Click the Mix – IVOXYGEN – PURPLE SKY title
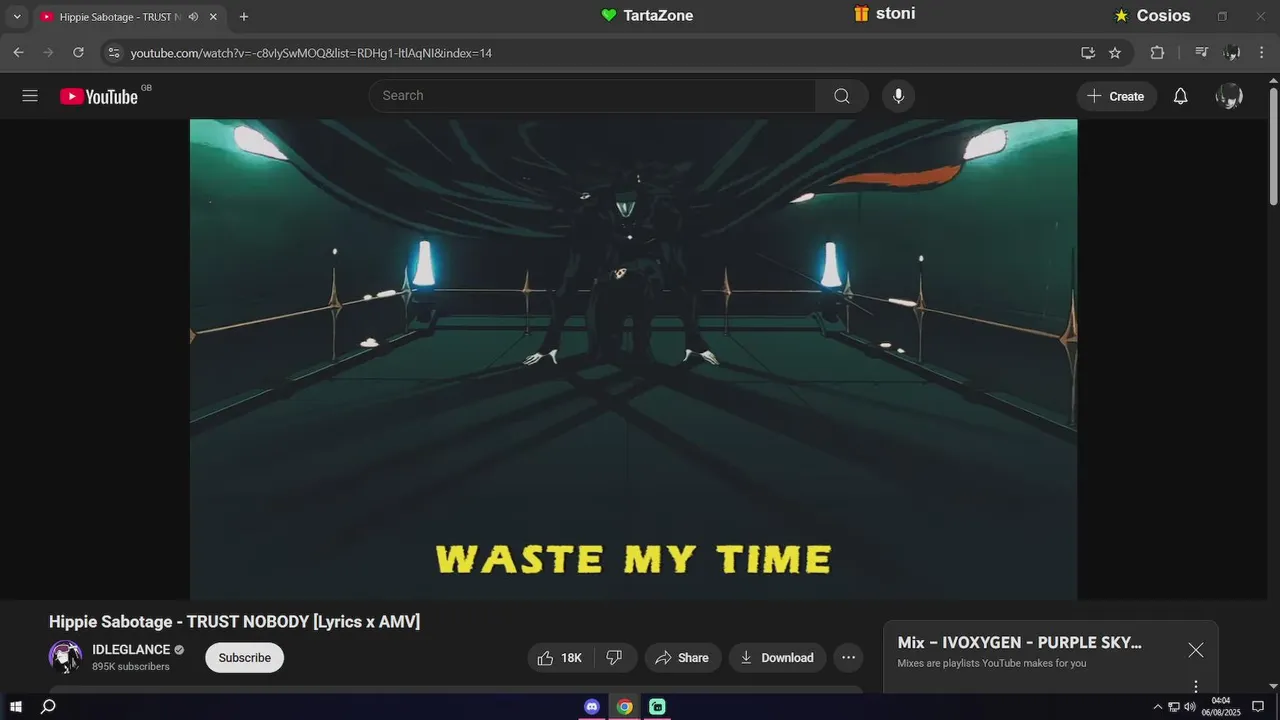 coord(1019,643)
